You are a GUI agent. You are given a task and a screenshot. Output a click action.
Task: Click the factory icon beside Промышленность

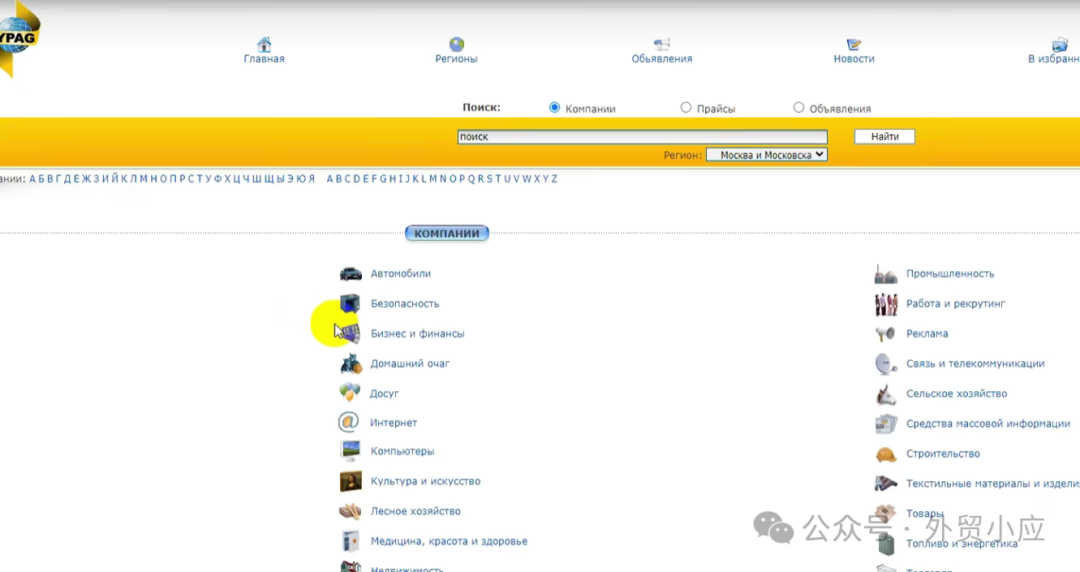coord(885,274)
